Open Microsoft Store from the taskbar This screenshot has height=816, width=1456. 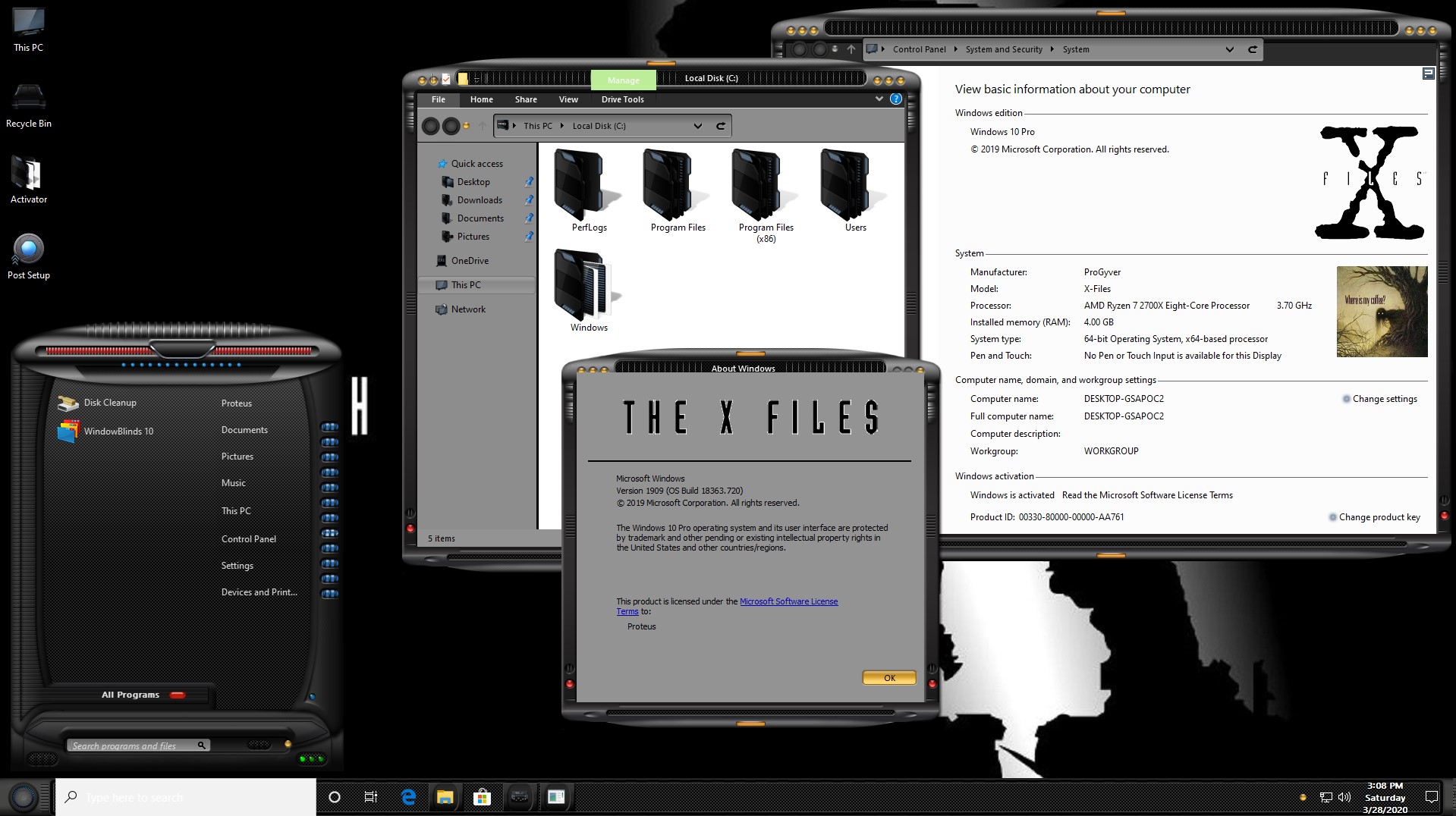(482, 797)
